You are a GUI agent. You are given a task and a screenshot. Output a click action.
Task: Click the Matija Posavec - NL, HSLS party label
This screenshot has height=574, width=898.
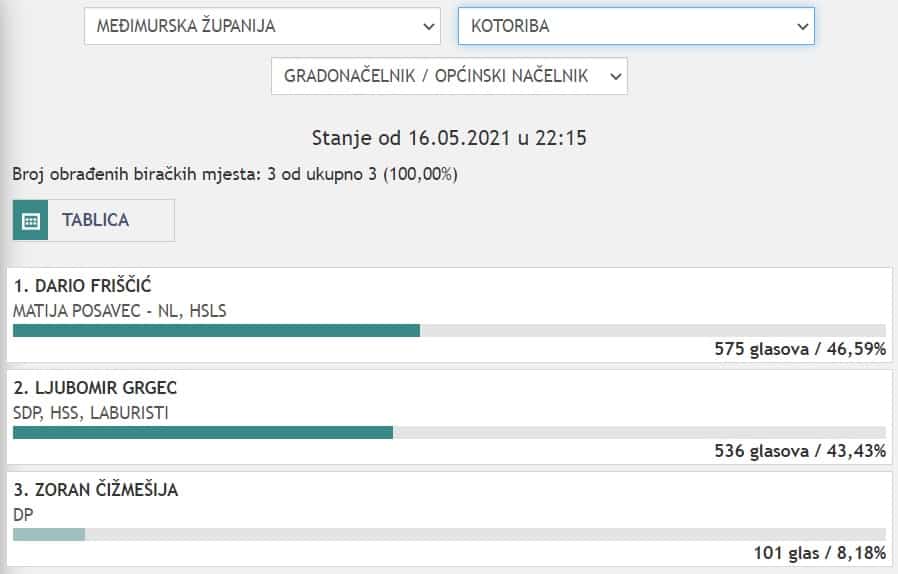pyautogui.click(x=119, y=311)
